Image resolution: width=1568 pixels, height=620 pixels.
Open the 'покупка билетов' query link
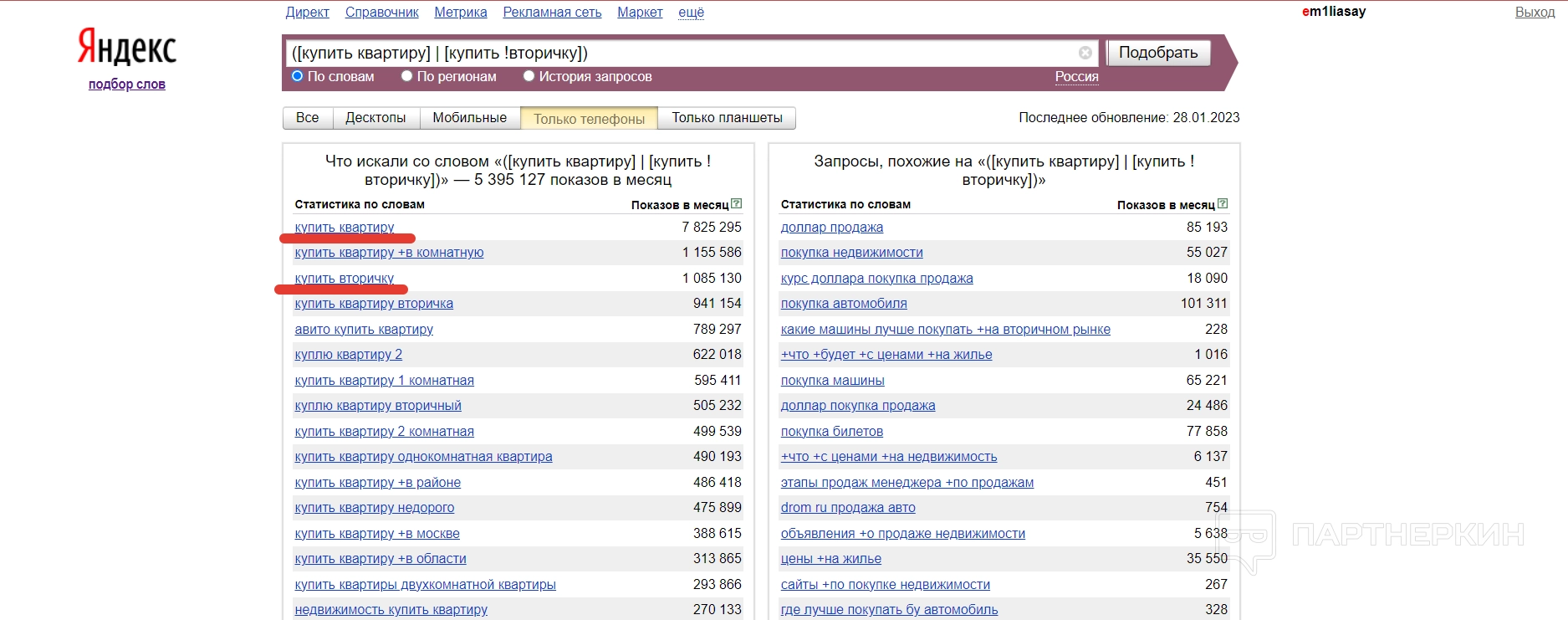point(832,431)
